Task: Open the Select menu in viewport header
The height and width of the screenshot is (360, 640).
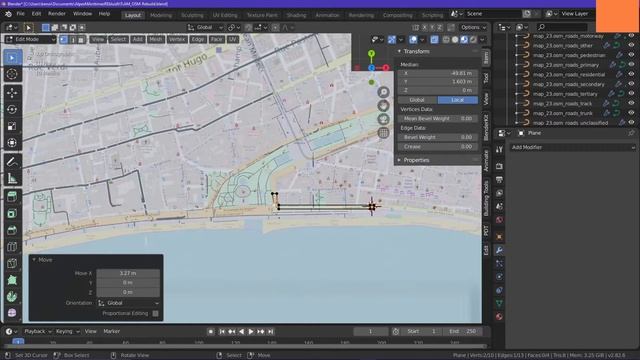Action: point(118,40)
